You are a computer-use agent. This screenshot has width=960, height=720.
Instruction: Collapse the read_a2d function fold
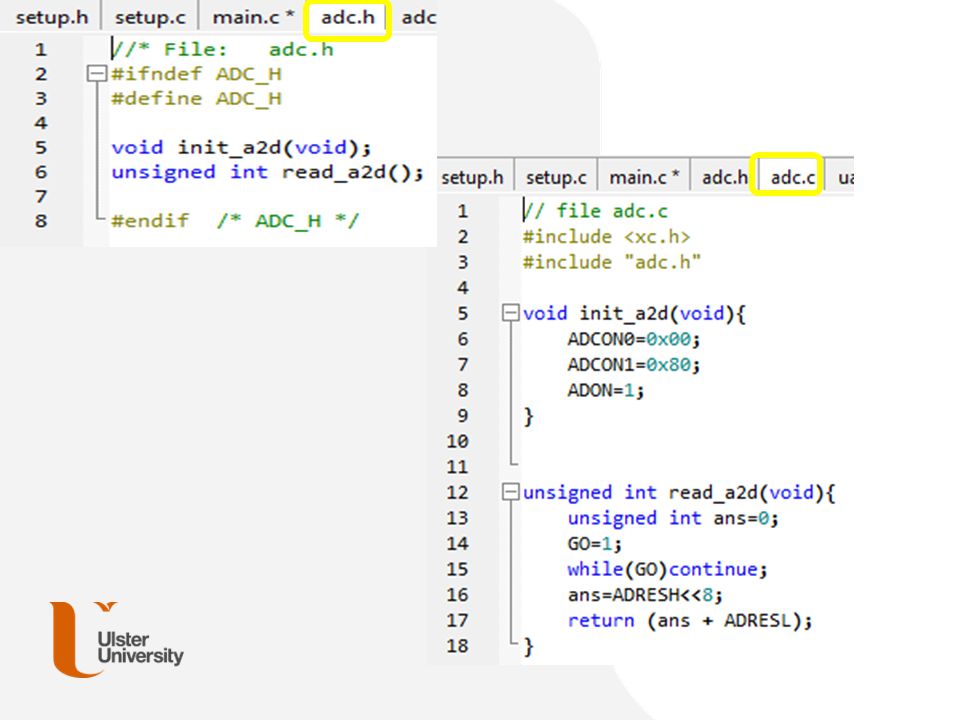(x=510, y=492)
